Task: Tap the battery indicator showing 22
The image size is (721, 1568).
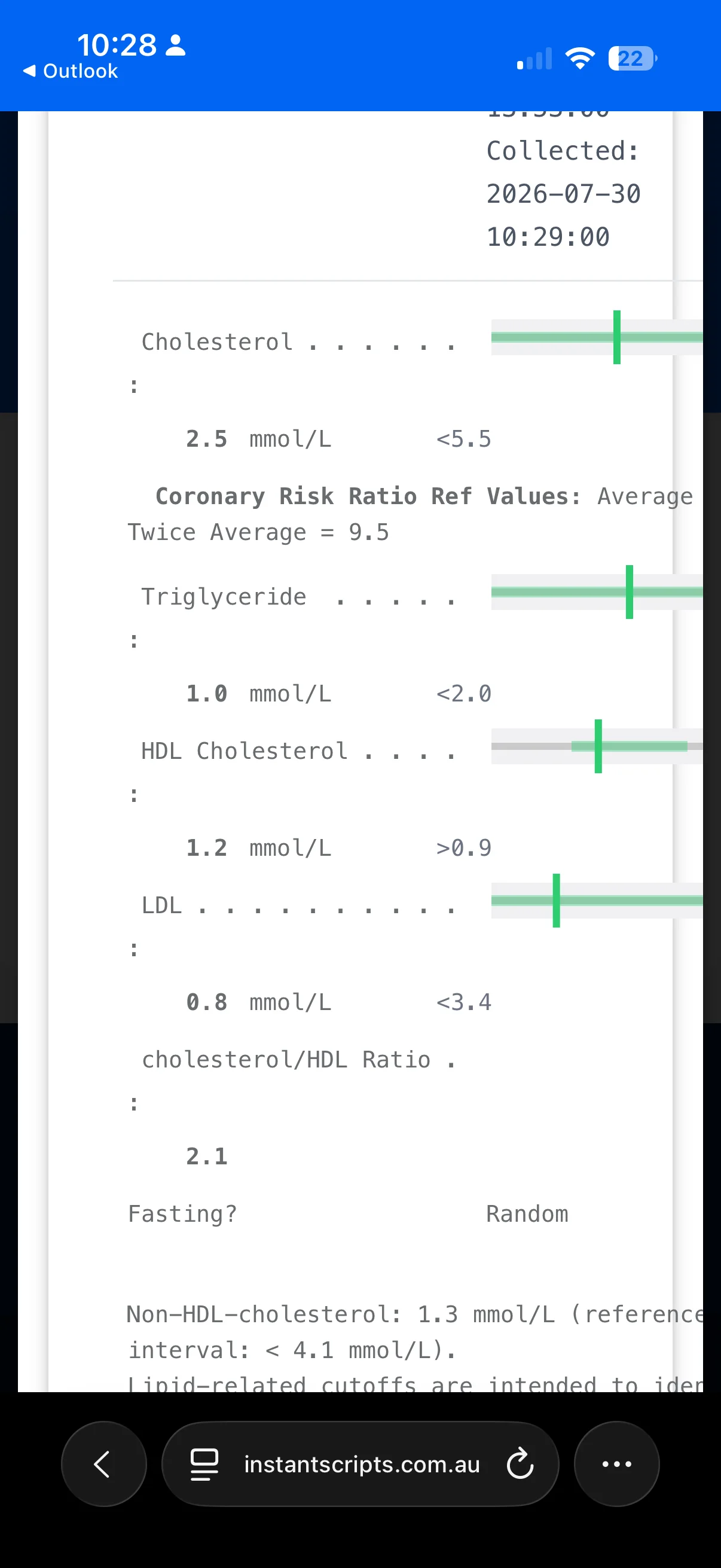Action: coord(632,59)
